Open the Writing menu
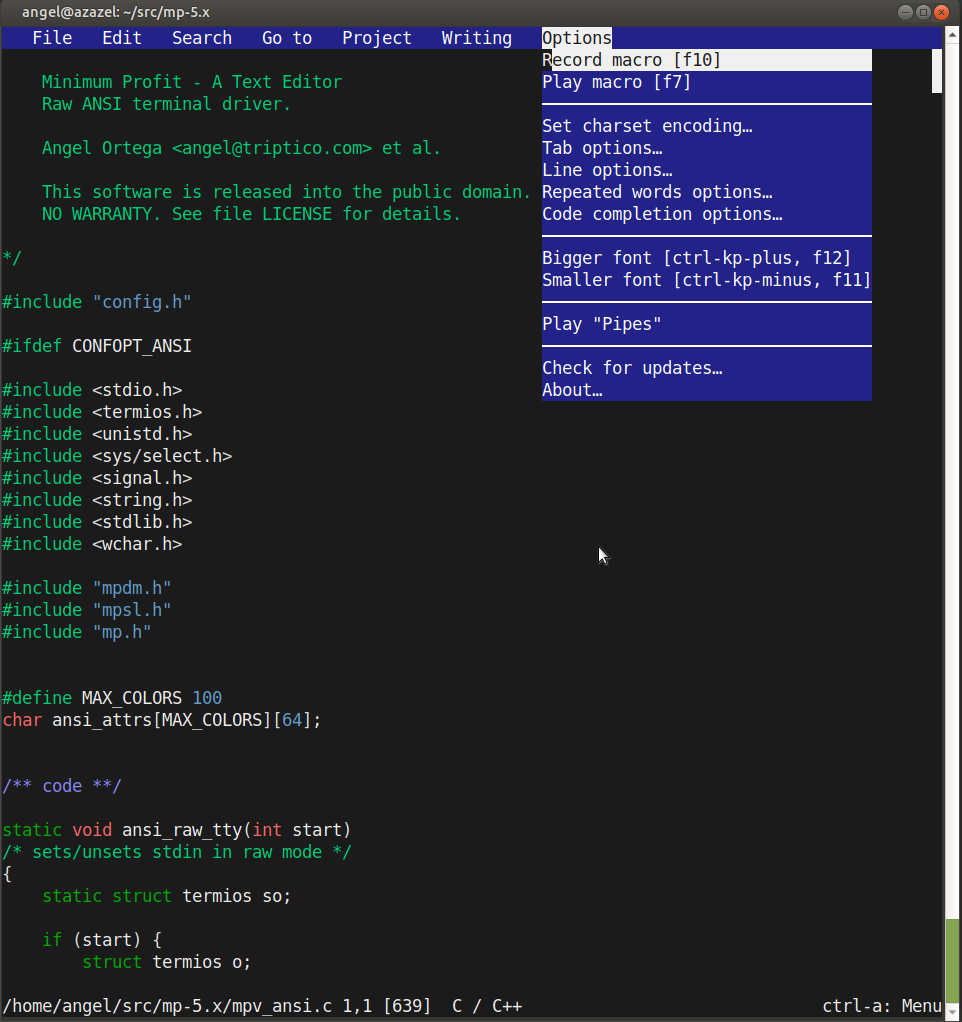The image size is (962, 1022). [x=476, y=38]
